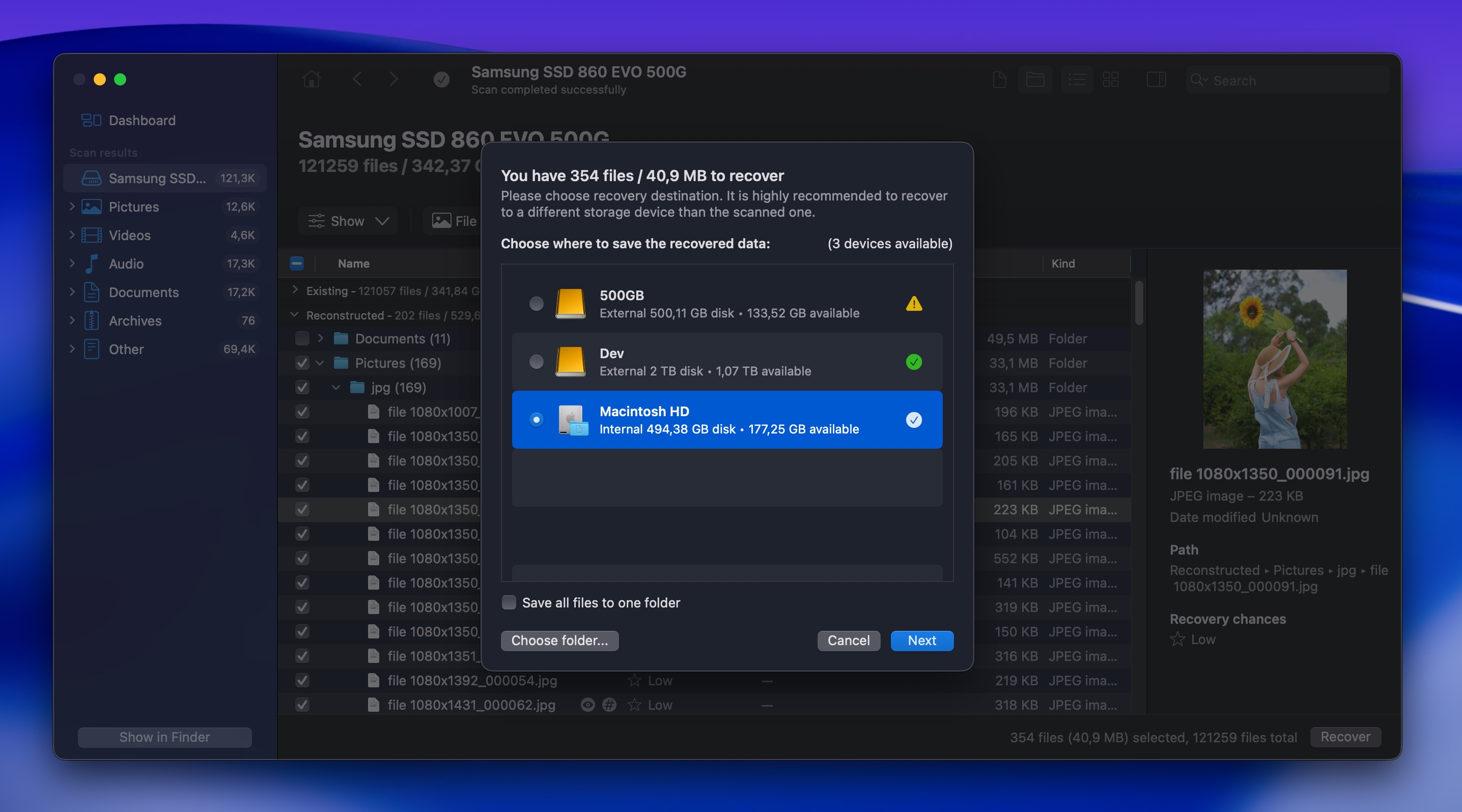
Task: Click the file list vertical scrollbar
Action: 1139,303
